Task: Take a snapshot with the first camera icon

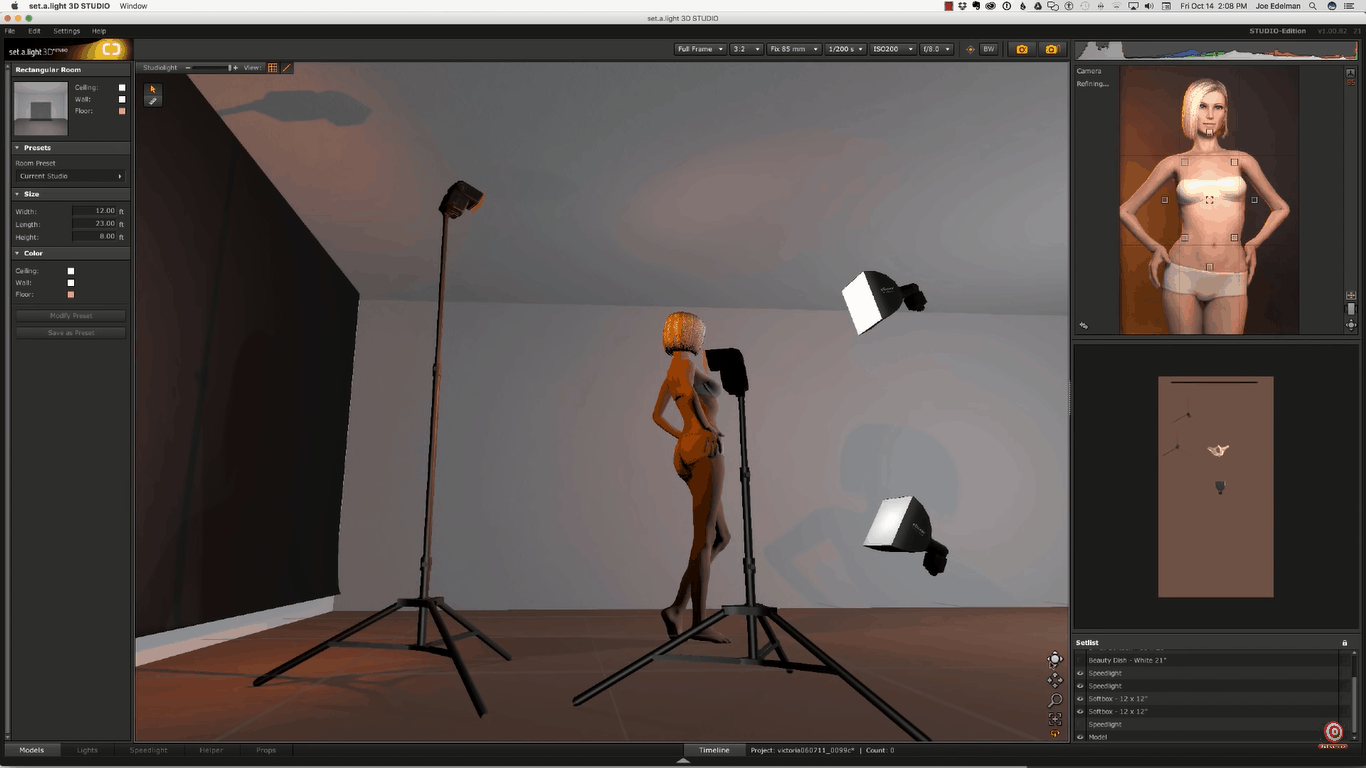Action: [x=1022, y=49]
